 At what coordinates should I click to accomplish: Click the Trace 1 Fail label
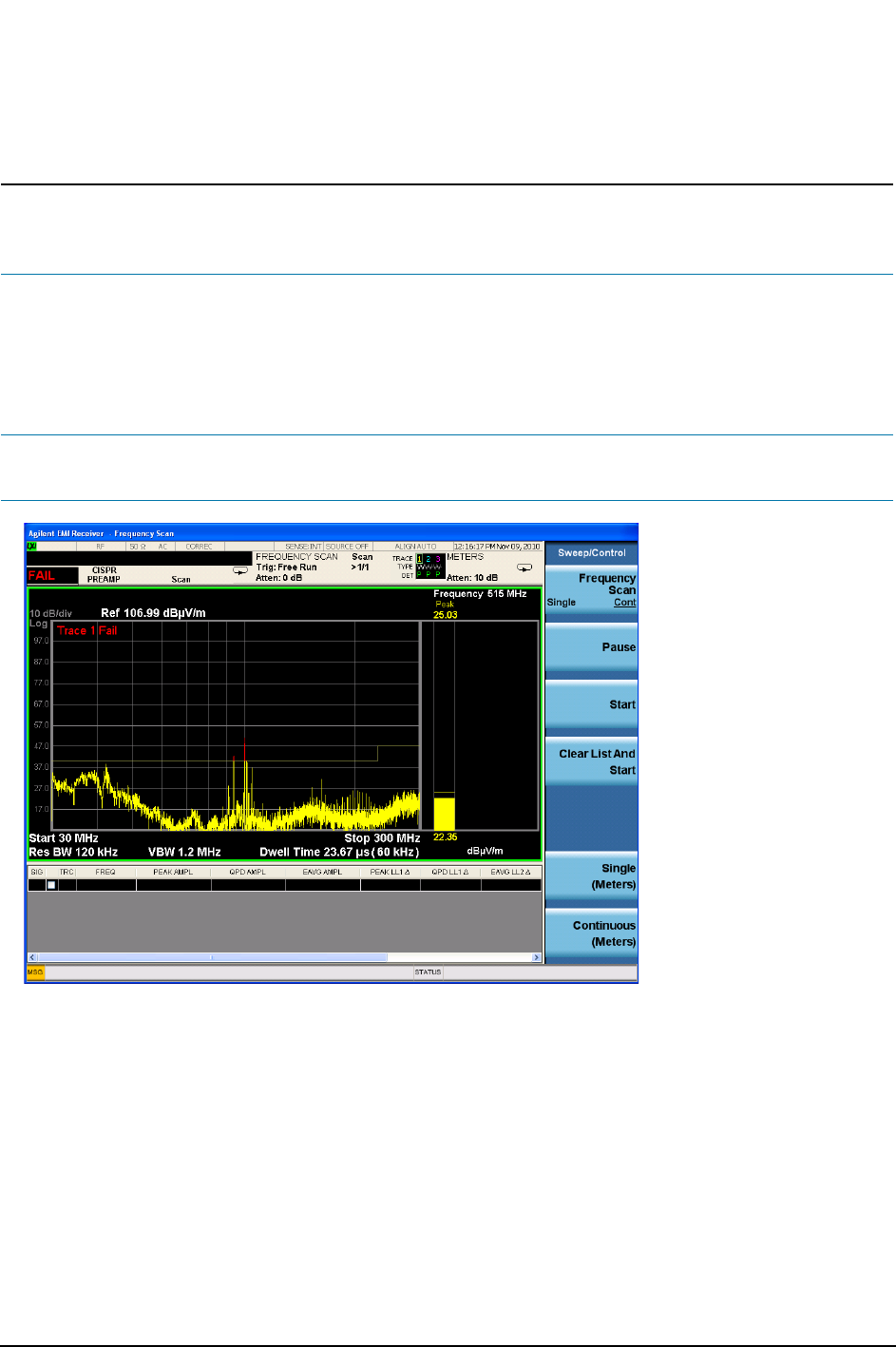point(87,631)
